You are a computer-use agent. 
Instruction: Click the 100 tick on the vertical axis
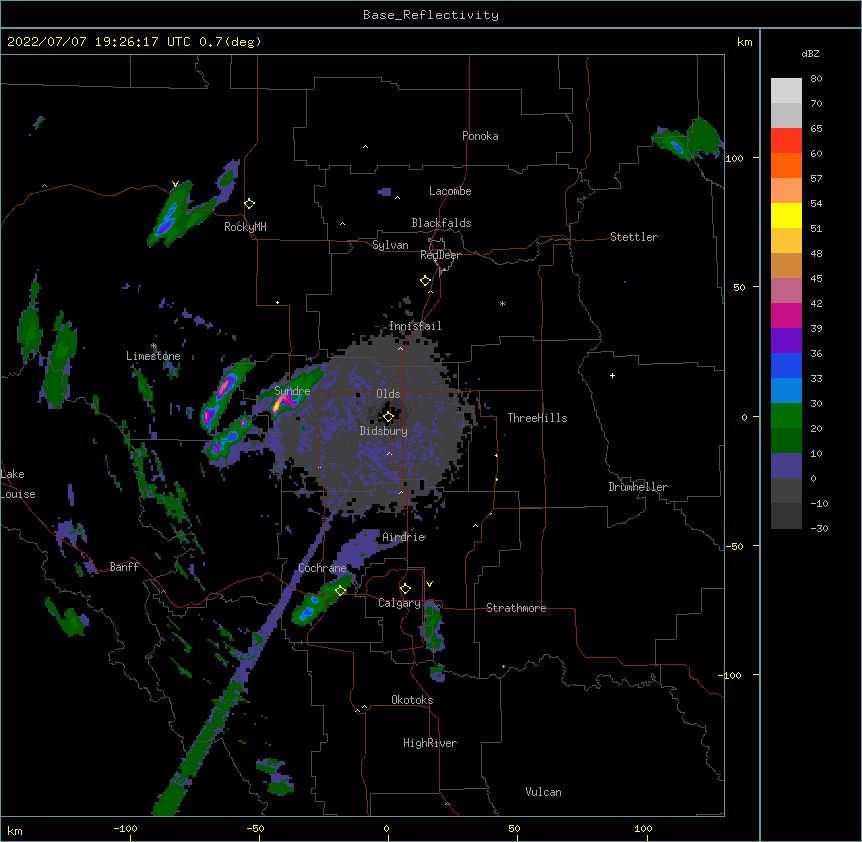(734, 158)
